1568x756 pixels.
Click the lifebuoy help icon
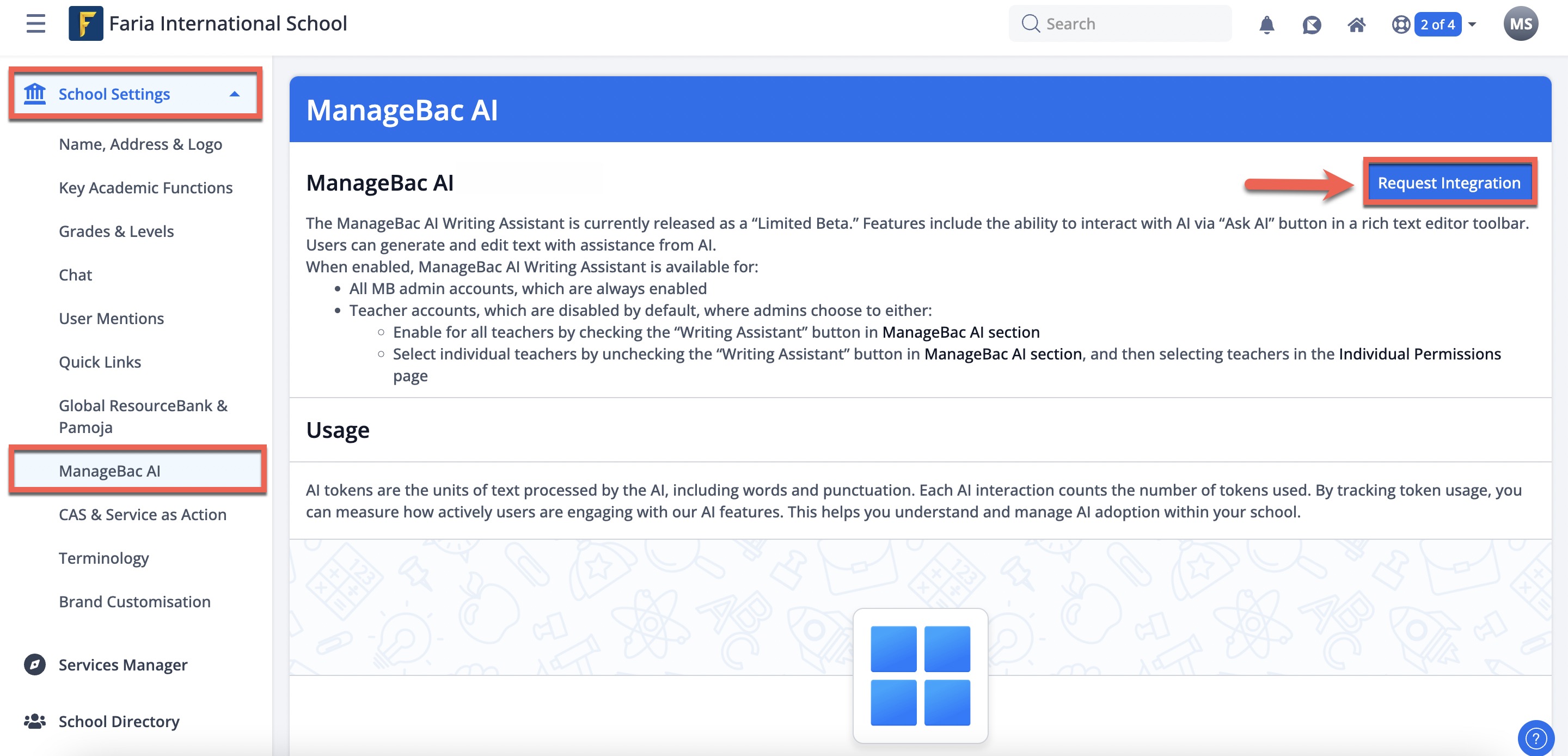[1401, 25]
